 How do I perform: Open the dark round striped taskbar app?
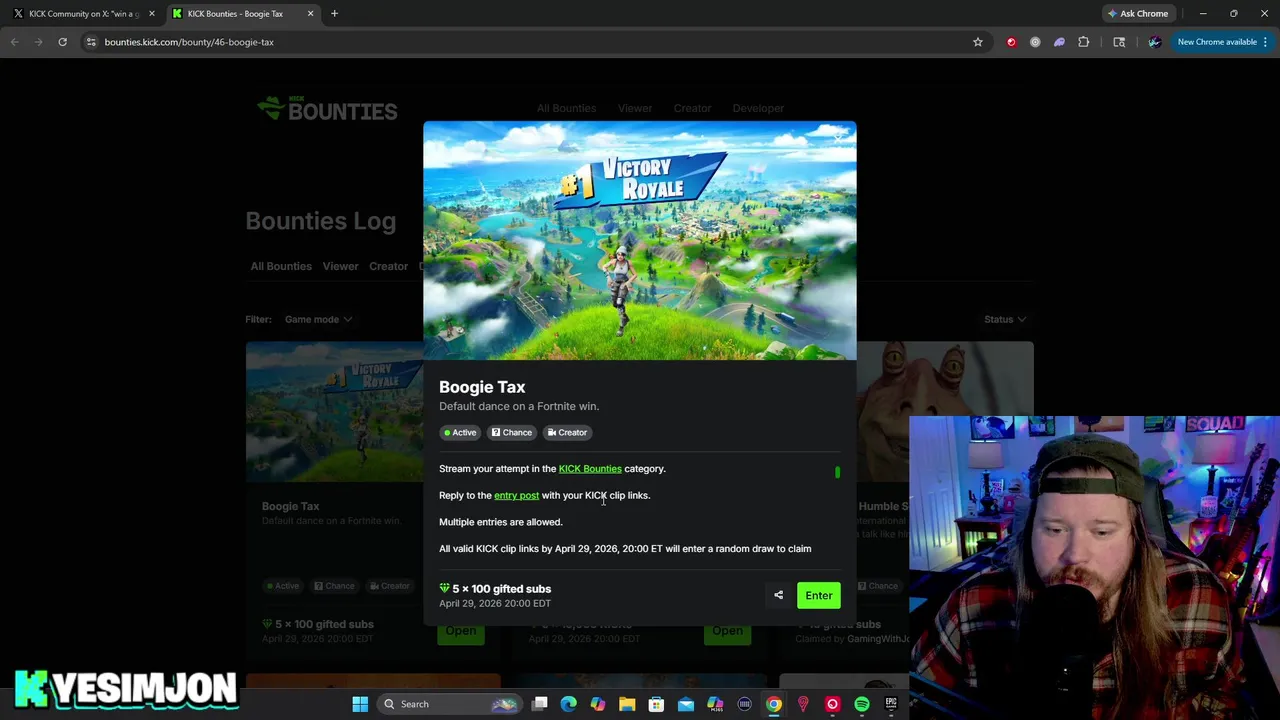click(x=744, y=704)
